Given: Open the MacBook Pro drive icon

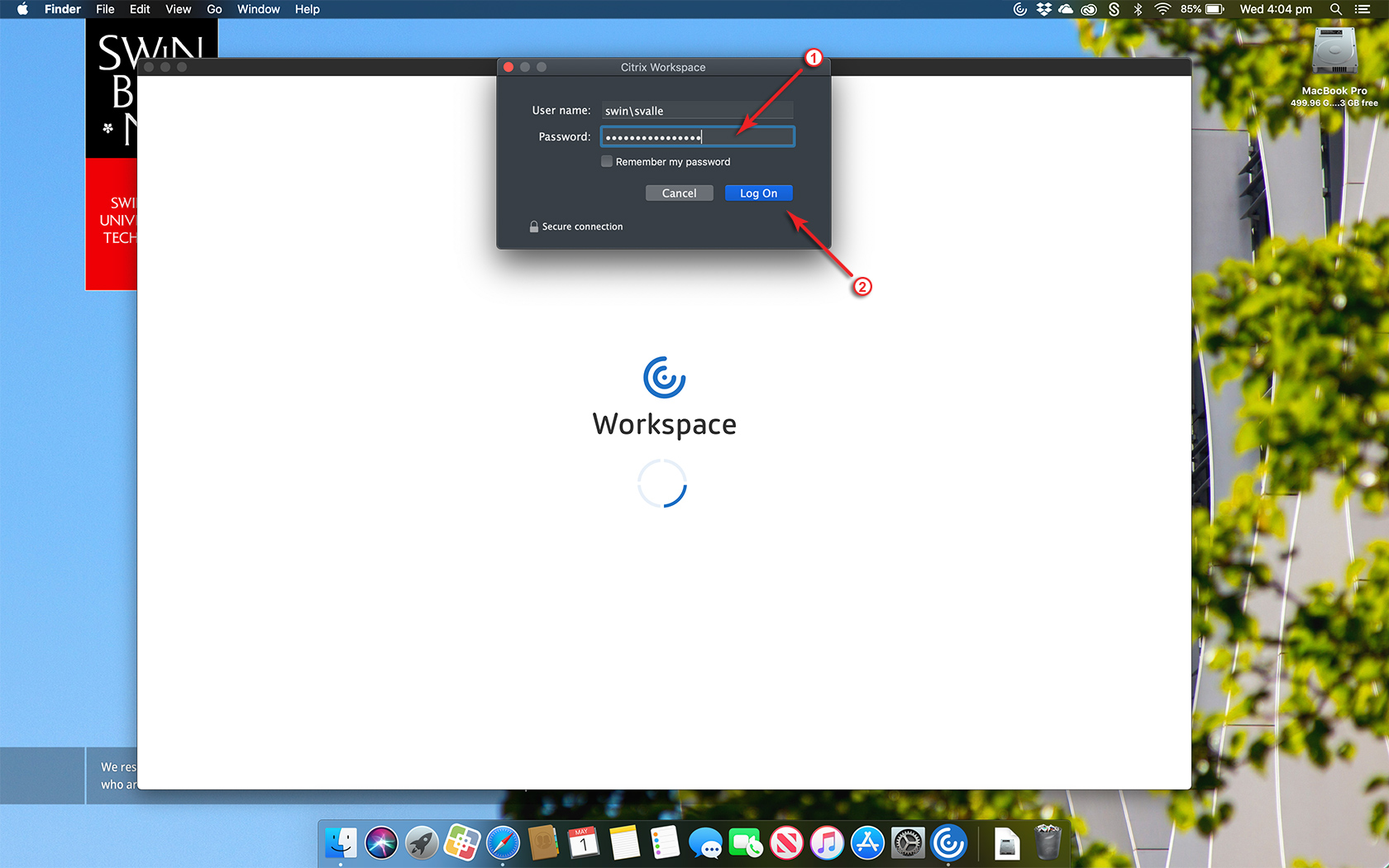Looking at the screenshot, I should click(1334, 53).
